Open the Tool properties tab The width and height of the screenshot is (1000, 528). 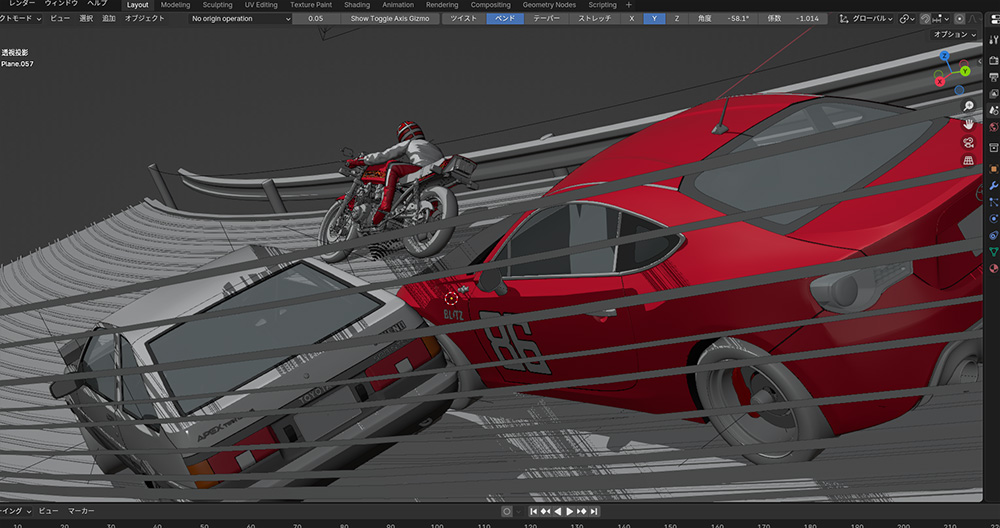(994, 40)
